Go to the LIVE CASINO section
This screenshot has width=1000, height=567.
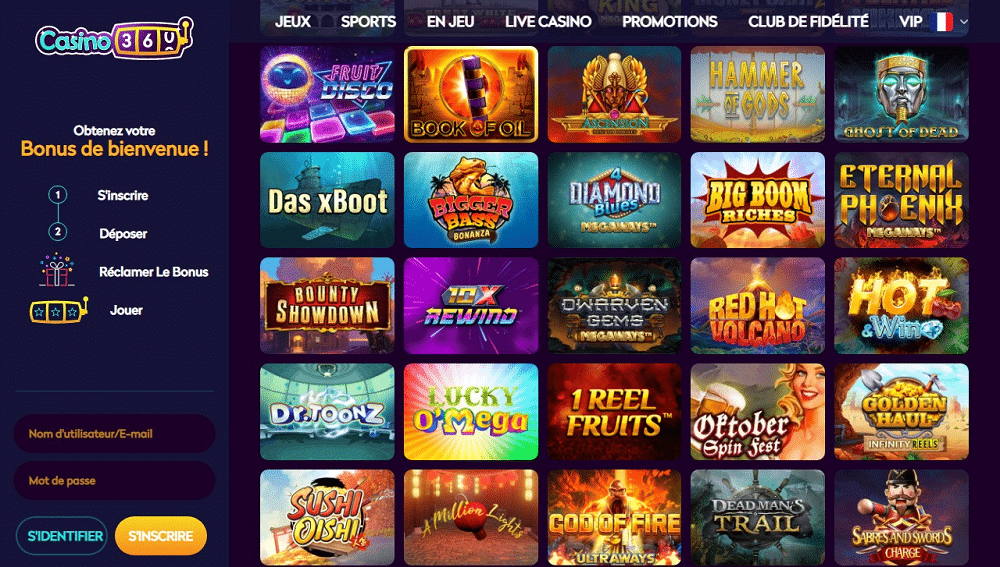(548, 22)
